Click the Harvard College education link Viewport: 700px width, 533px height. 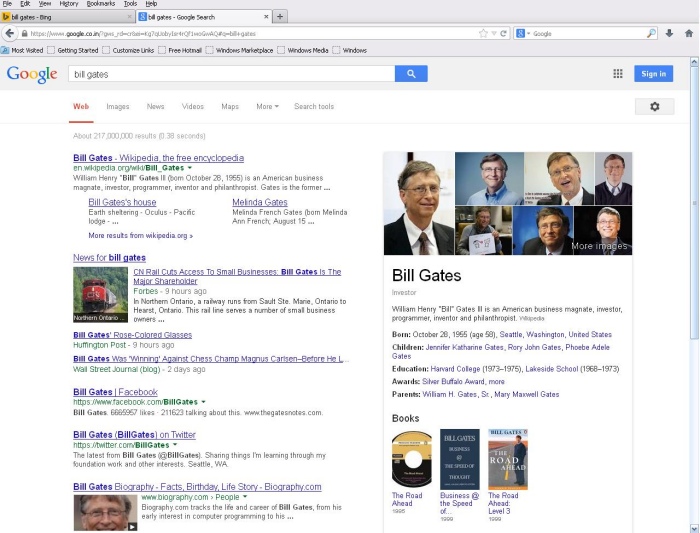click(455, 369)
